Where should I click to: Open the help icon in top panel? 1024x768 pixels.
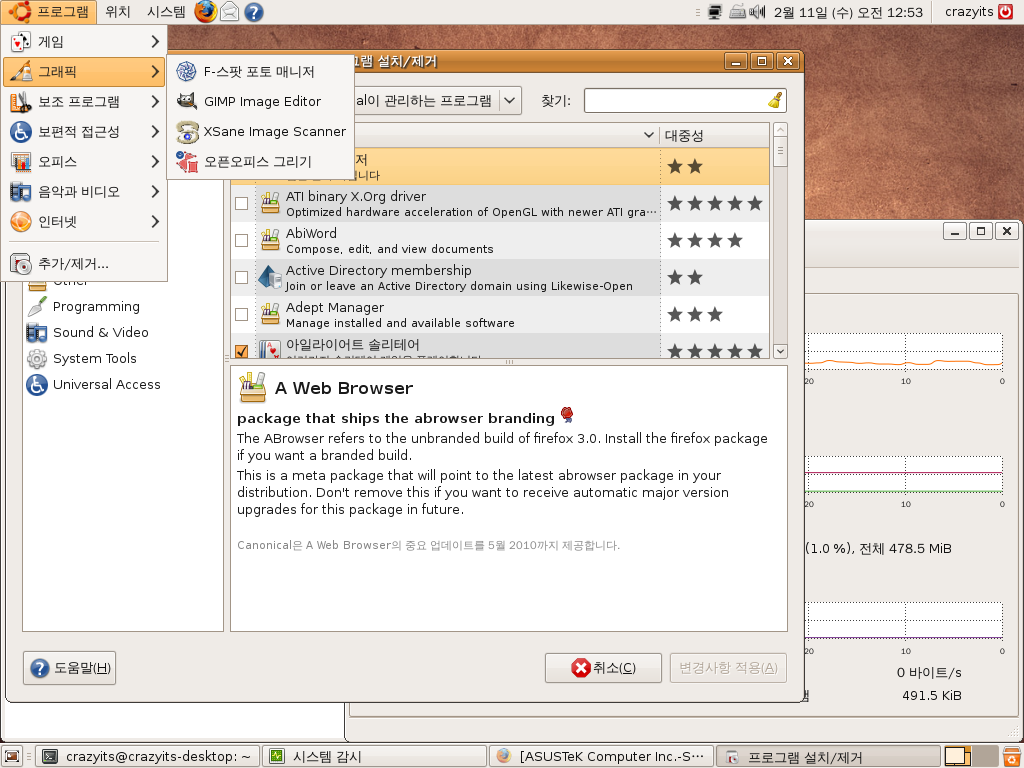click(253, 12)
